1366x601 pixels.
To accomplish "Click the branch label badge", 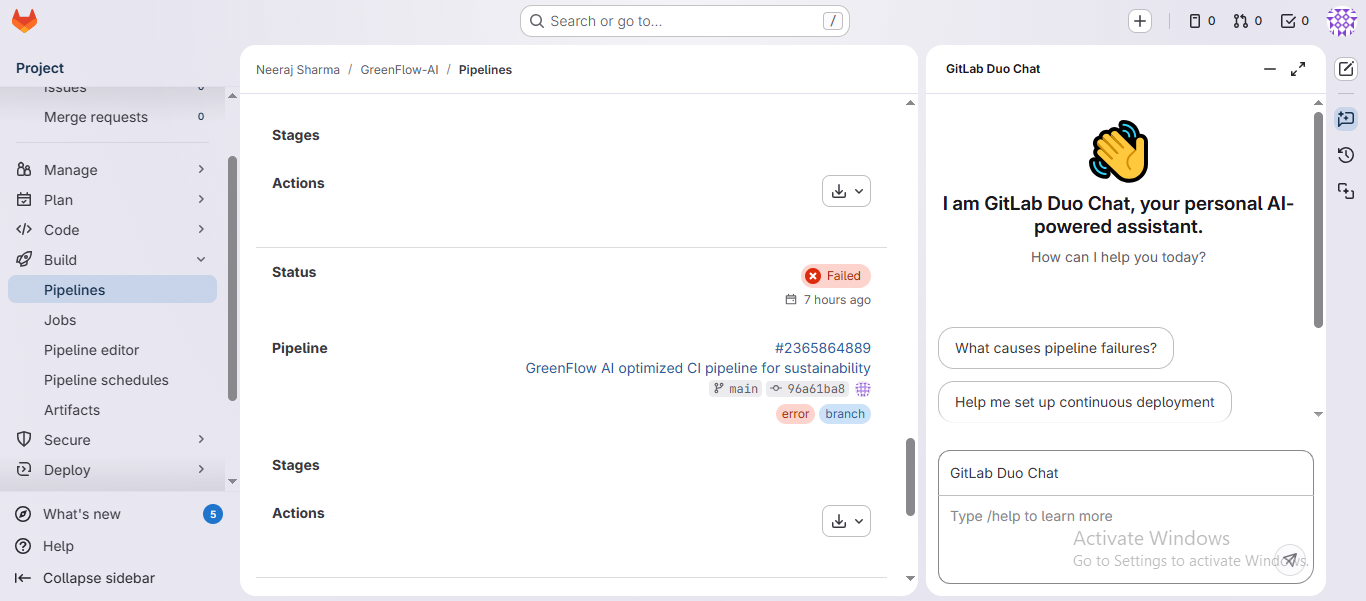I will pos(845,414).
